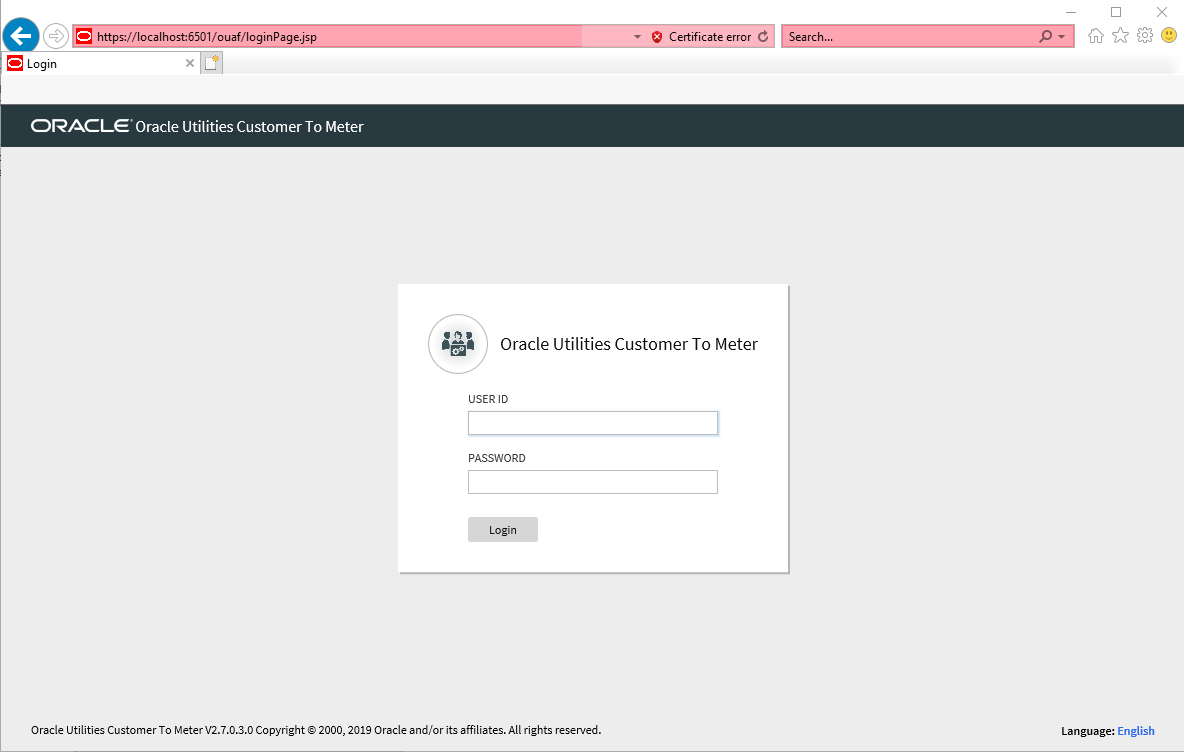The height and width of the screenshot is (752, 1184).
Task: Focus the PASSWORD input field
Action: coord(593,482)
